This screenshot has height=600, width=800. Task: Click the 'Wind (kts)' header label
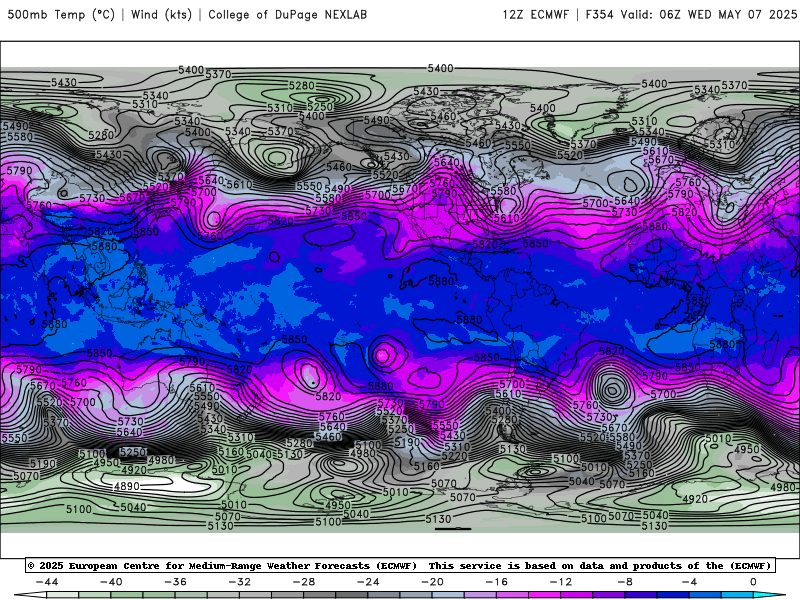pyautogui.click(x=161, y=14)
